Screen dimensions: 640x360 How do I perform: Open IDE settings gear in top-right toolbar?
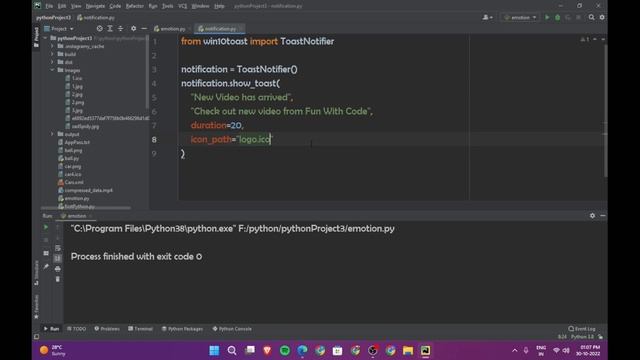(602, 18)
